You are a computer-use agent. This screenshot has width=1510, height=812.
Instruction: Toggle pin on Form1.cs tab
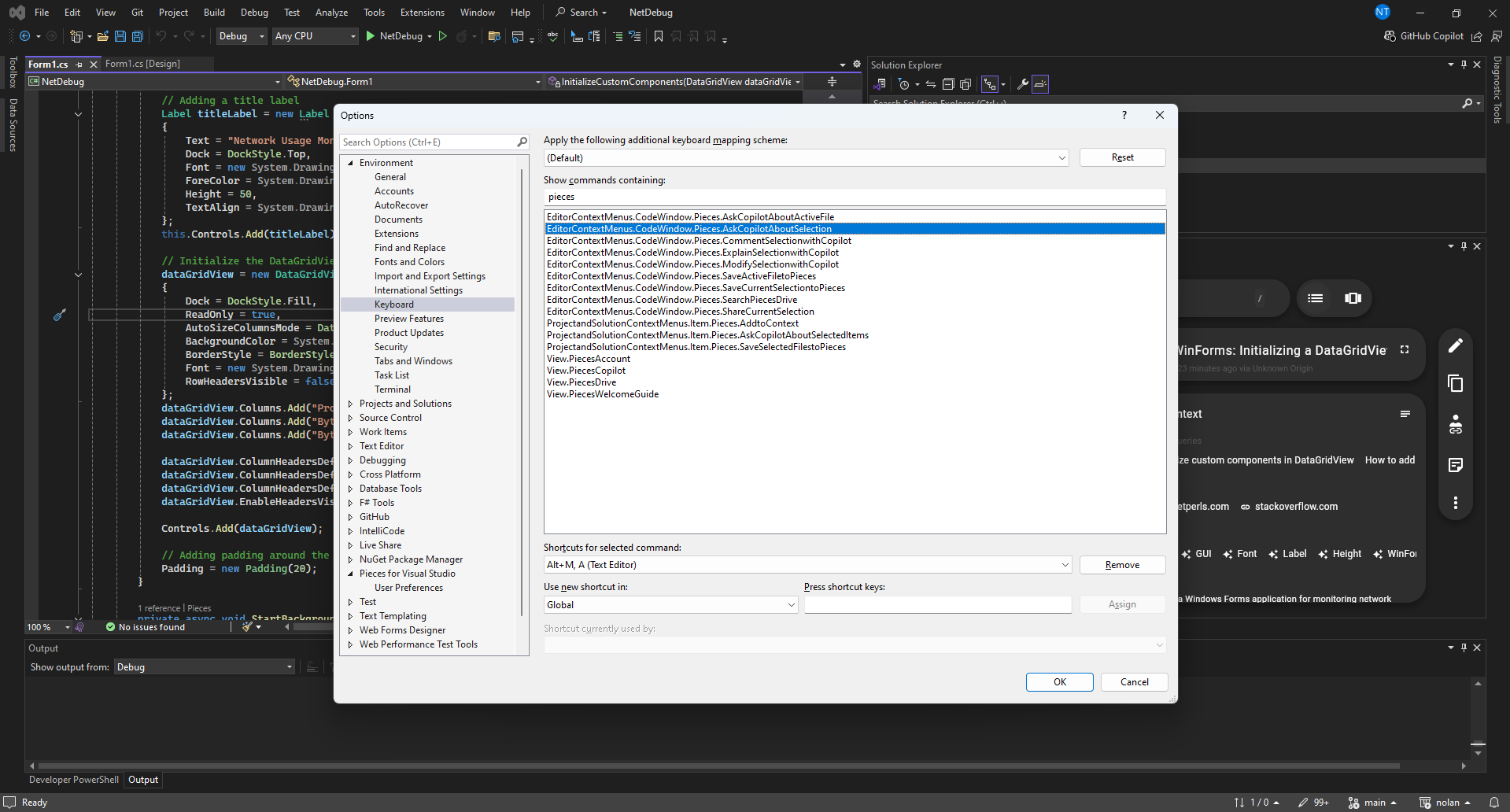pos(79,65)
